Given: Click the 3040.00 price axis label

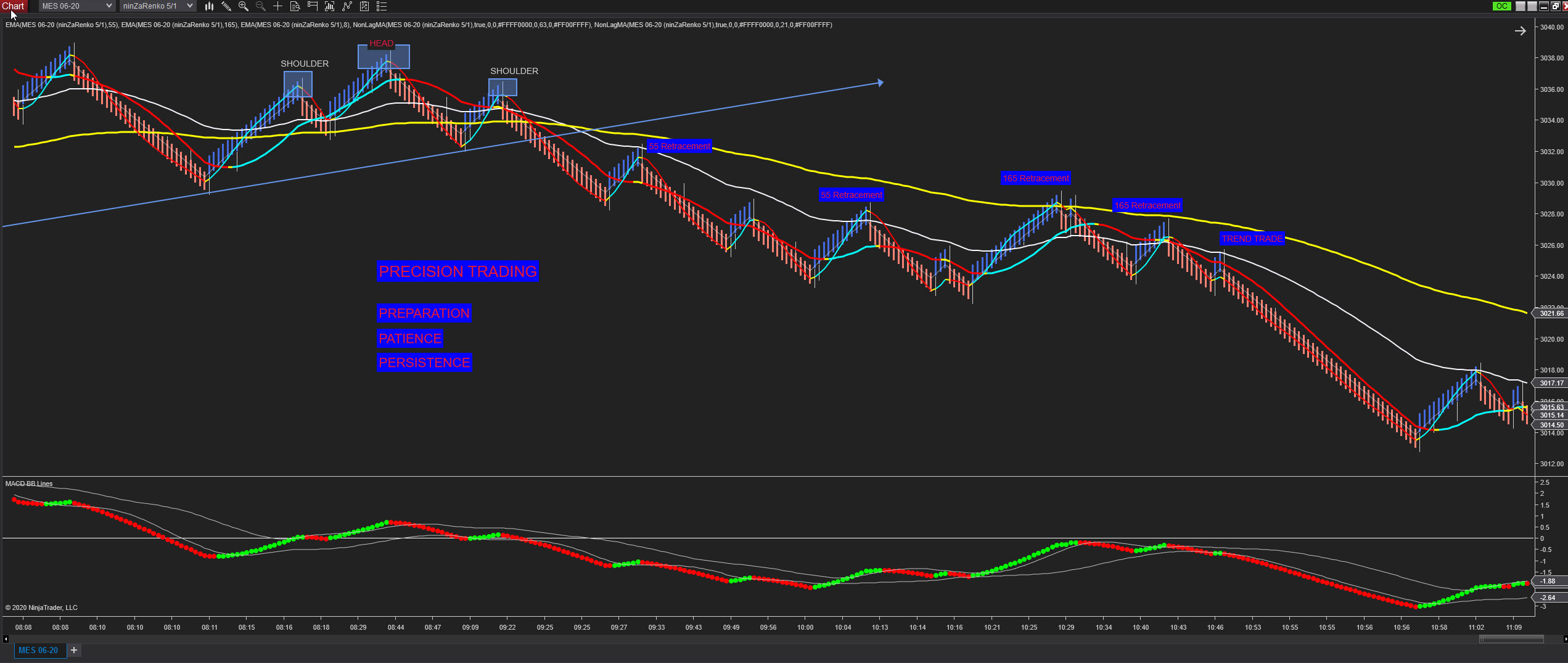Looking at the screenshot, I should [x=1552, y=27].
